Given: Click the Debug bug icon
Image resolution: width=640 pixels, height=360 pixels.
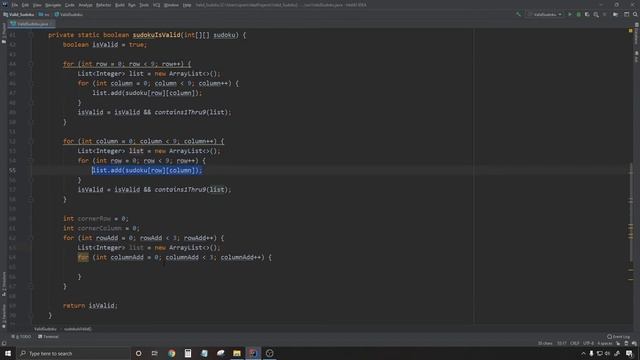Looking at the screenshot, I should 578,15.
